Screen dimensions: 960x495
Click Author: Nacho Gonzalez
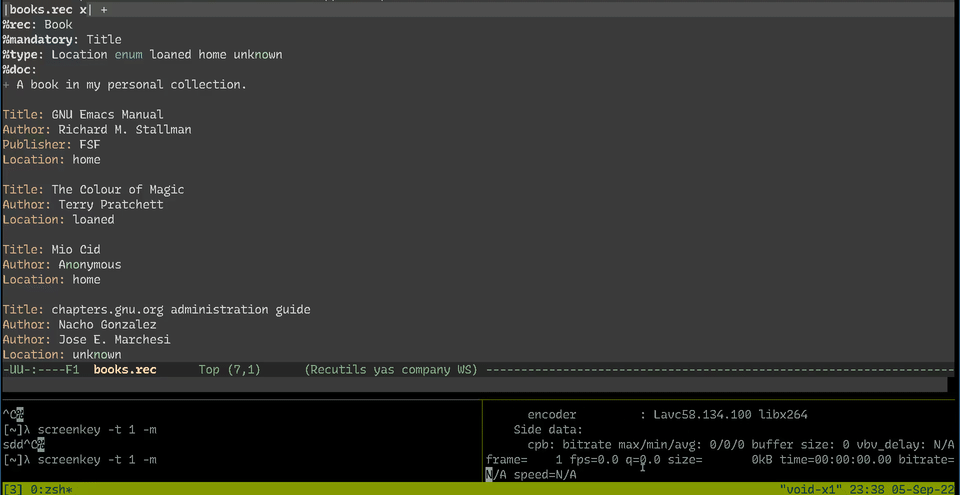(80, 325)
